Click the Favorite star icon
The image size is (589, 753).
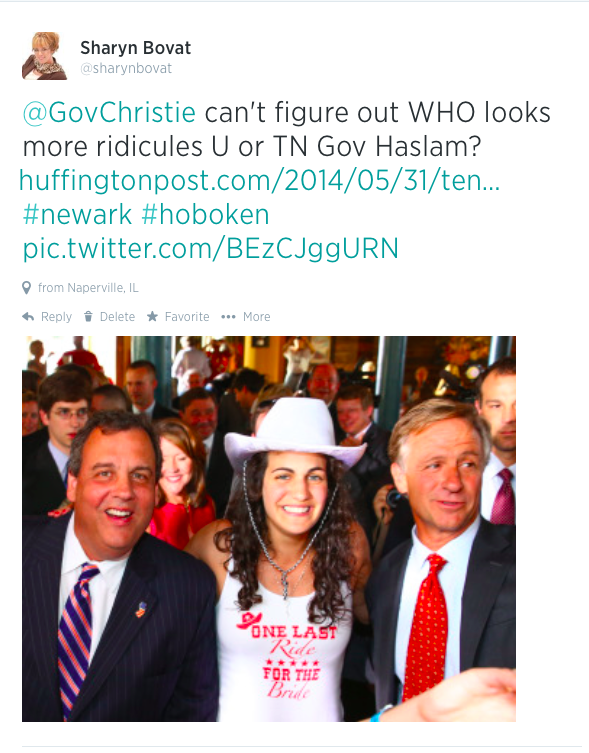pos(152,316)
